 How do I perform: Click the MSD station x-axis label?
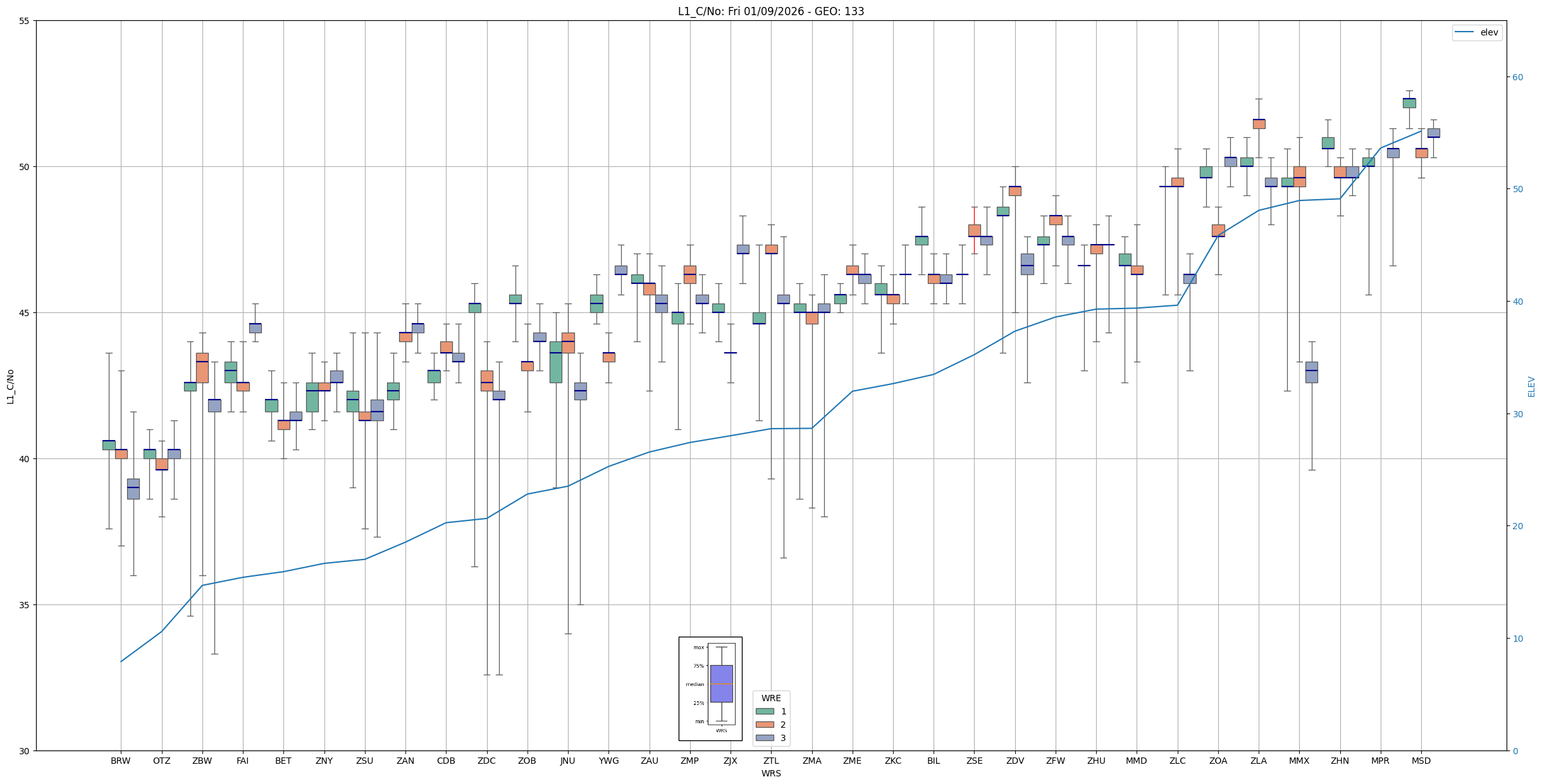[1421, 761]
